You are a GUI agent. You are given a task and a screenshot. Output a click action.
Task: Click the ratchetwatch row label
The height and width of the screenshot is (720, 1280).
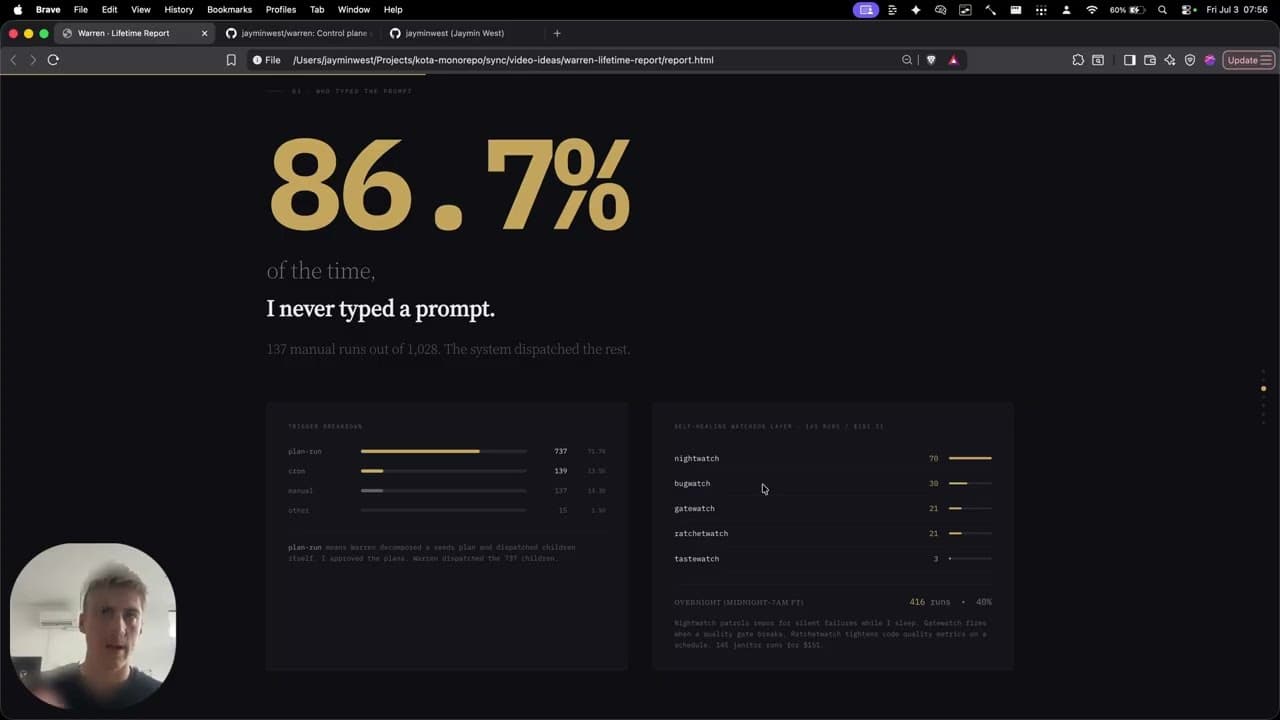coord(701,533)
